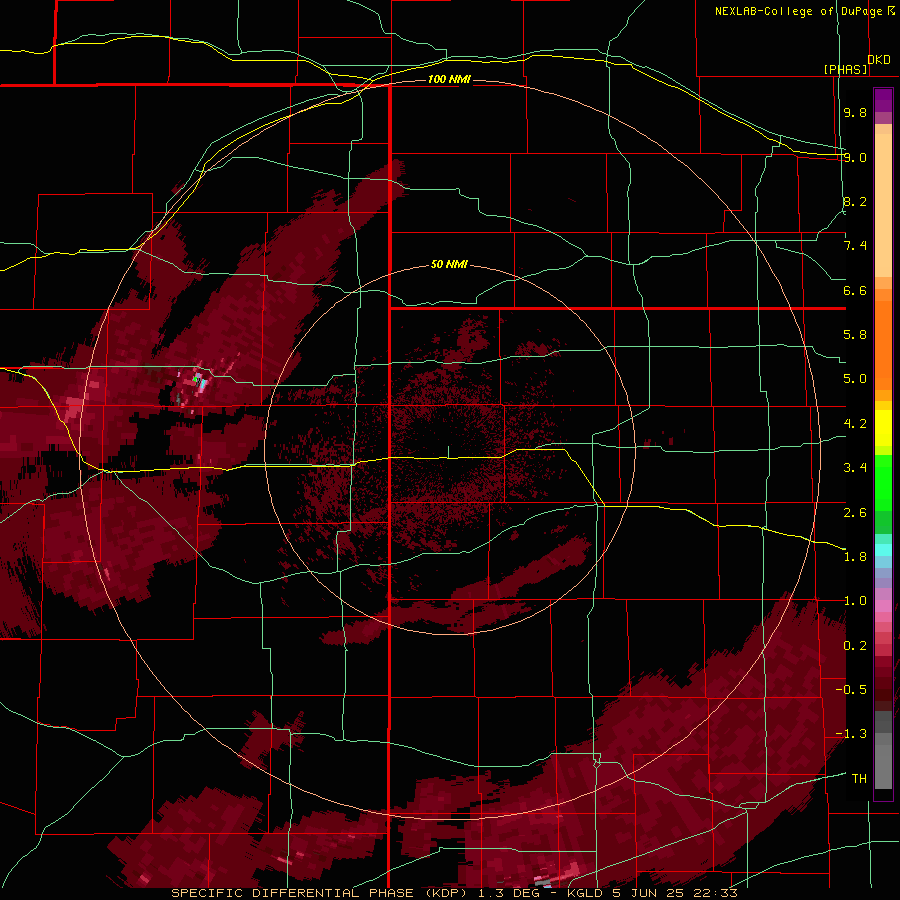Image resolution: width=900 pixels, height=900 pixels.
Task: Click the product title caption at bottom
Action: pyautogui.click(x=454, y=893)
